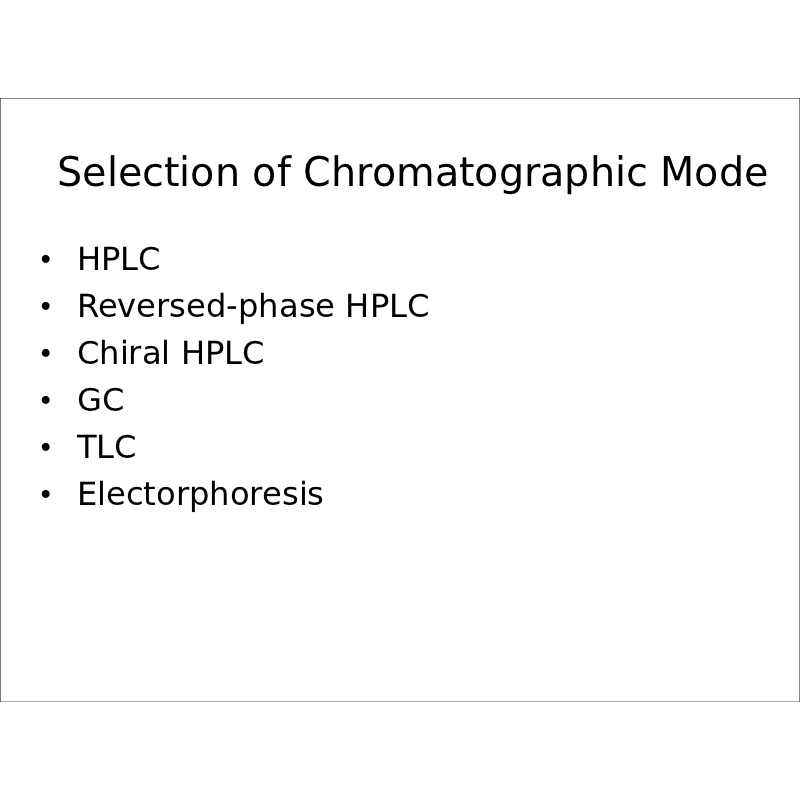Click the bullet marker beside 'GC'
The height and width of the screenshot is (800, 800).
click(x=45, y=402)
